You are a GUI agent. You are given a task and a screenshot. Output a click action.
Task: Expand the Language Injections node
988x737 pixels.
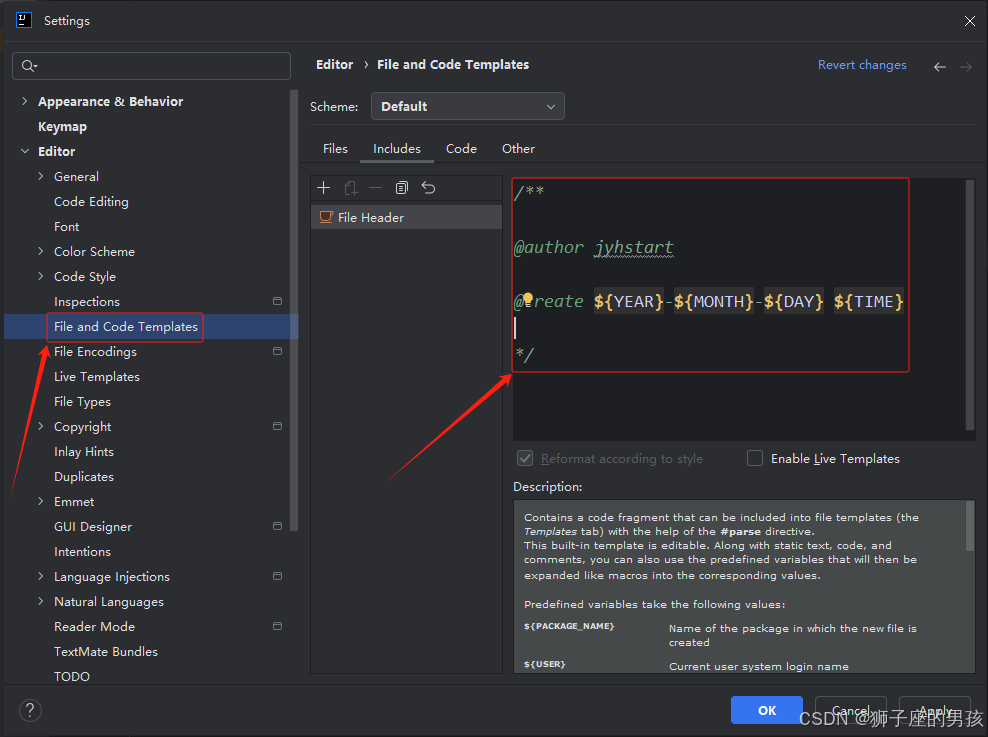point(41,576)
